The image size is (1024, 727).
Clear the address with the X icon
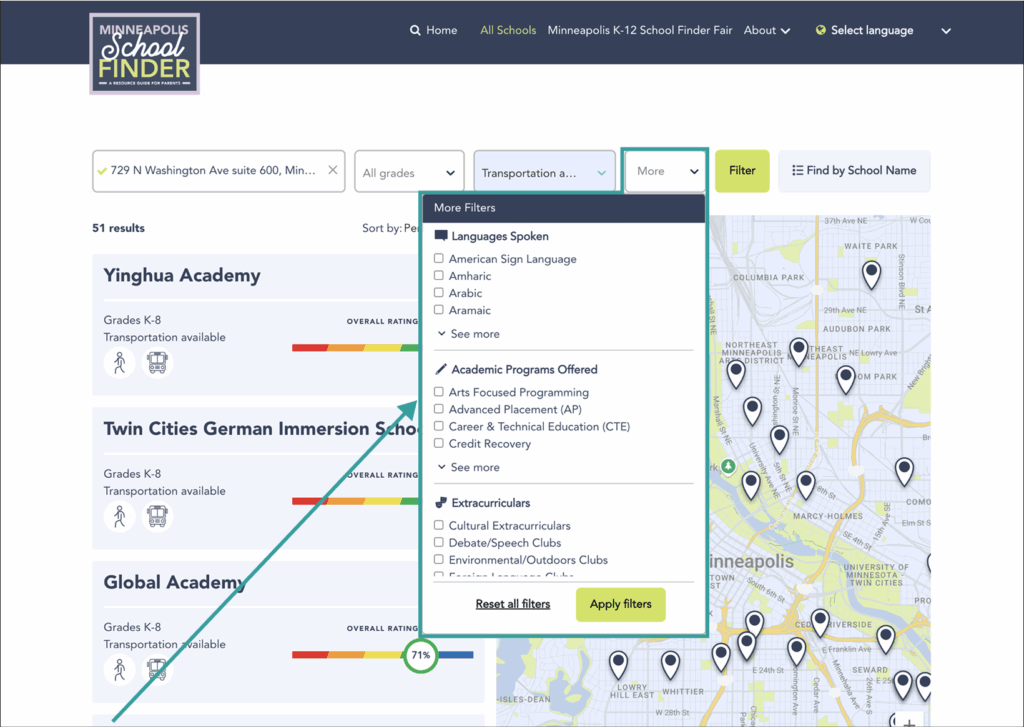point(333,170)
